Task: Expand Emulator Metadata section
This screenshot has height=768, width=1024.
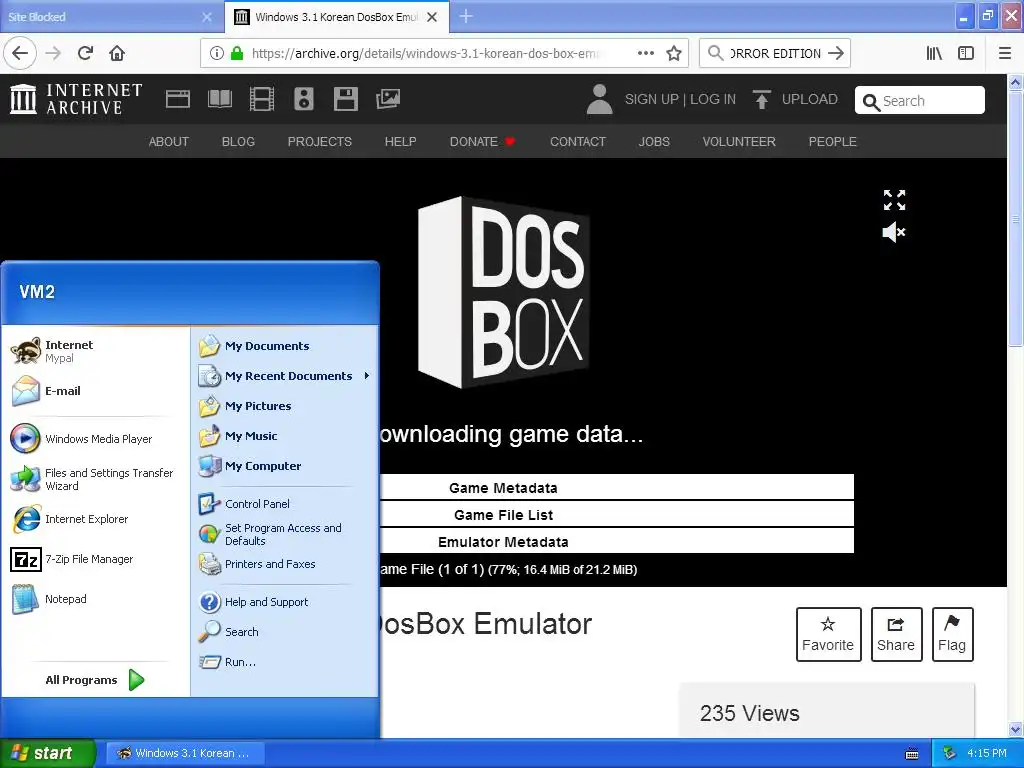Action: [616, 541]
